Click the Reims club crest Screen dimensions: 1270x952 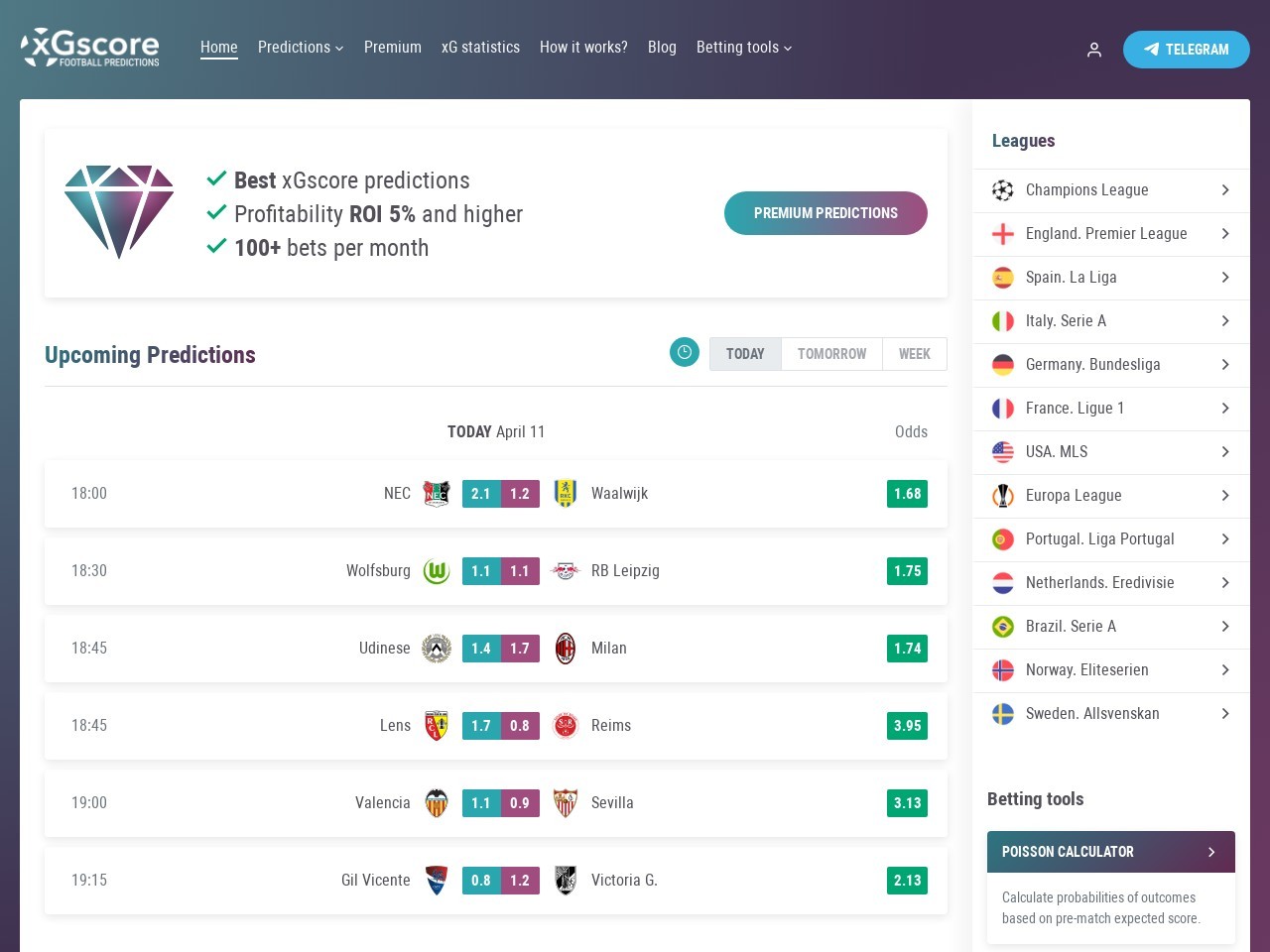click(x=566, y=725)
